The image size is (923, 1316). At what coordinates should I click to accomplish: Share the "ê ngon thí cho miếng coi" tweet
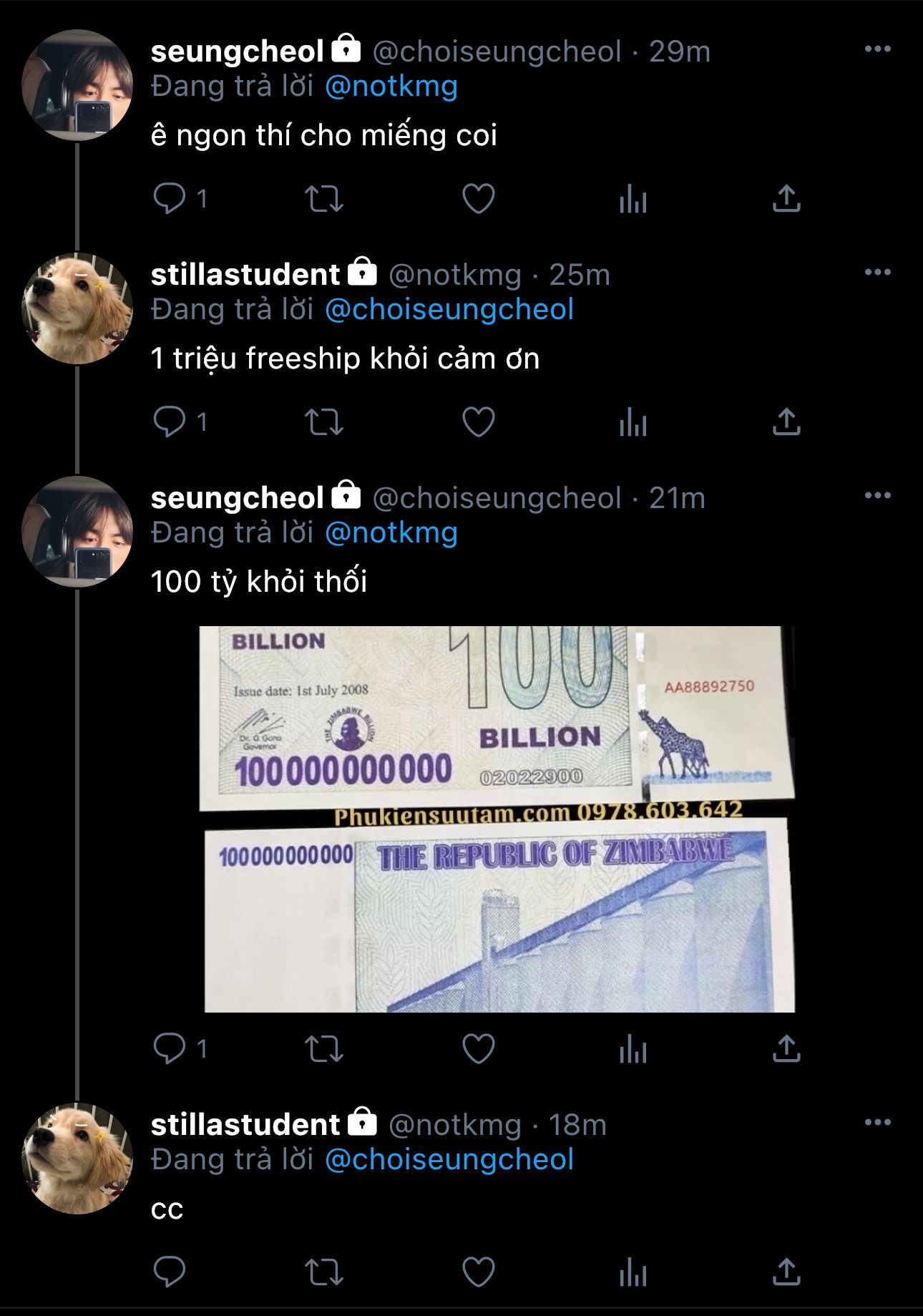[786, 199]
